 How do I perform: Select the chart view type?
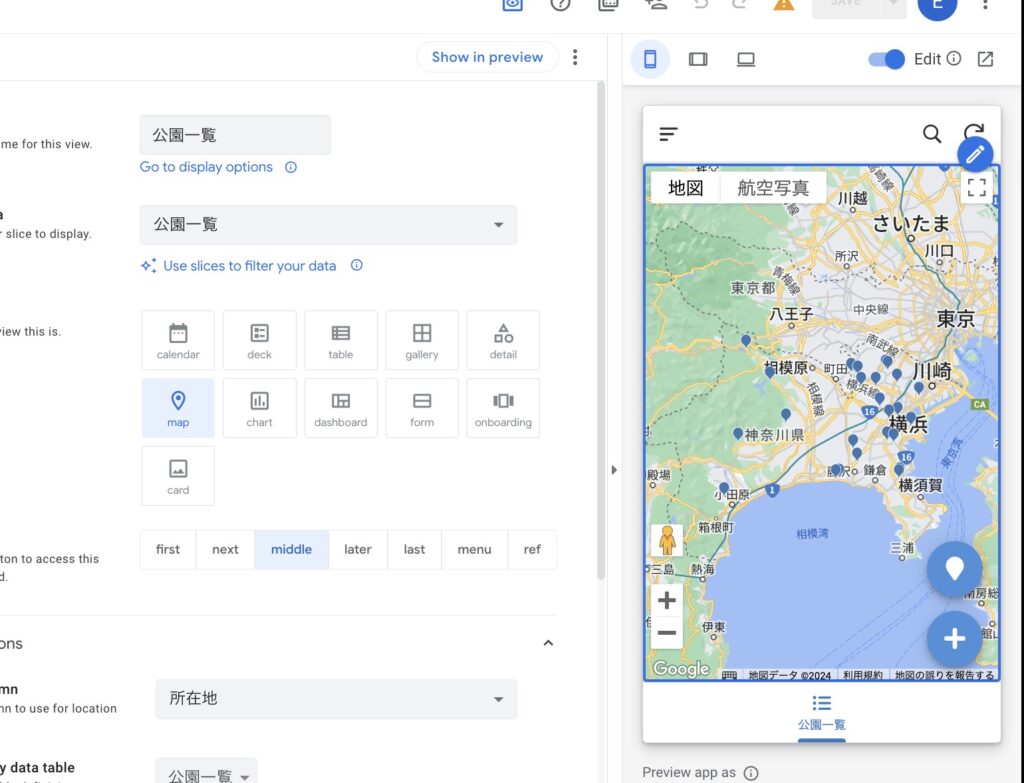coord(259,408)
